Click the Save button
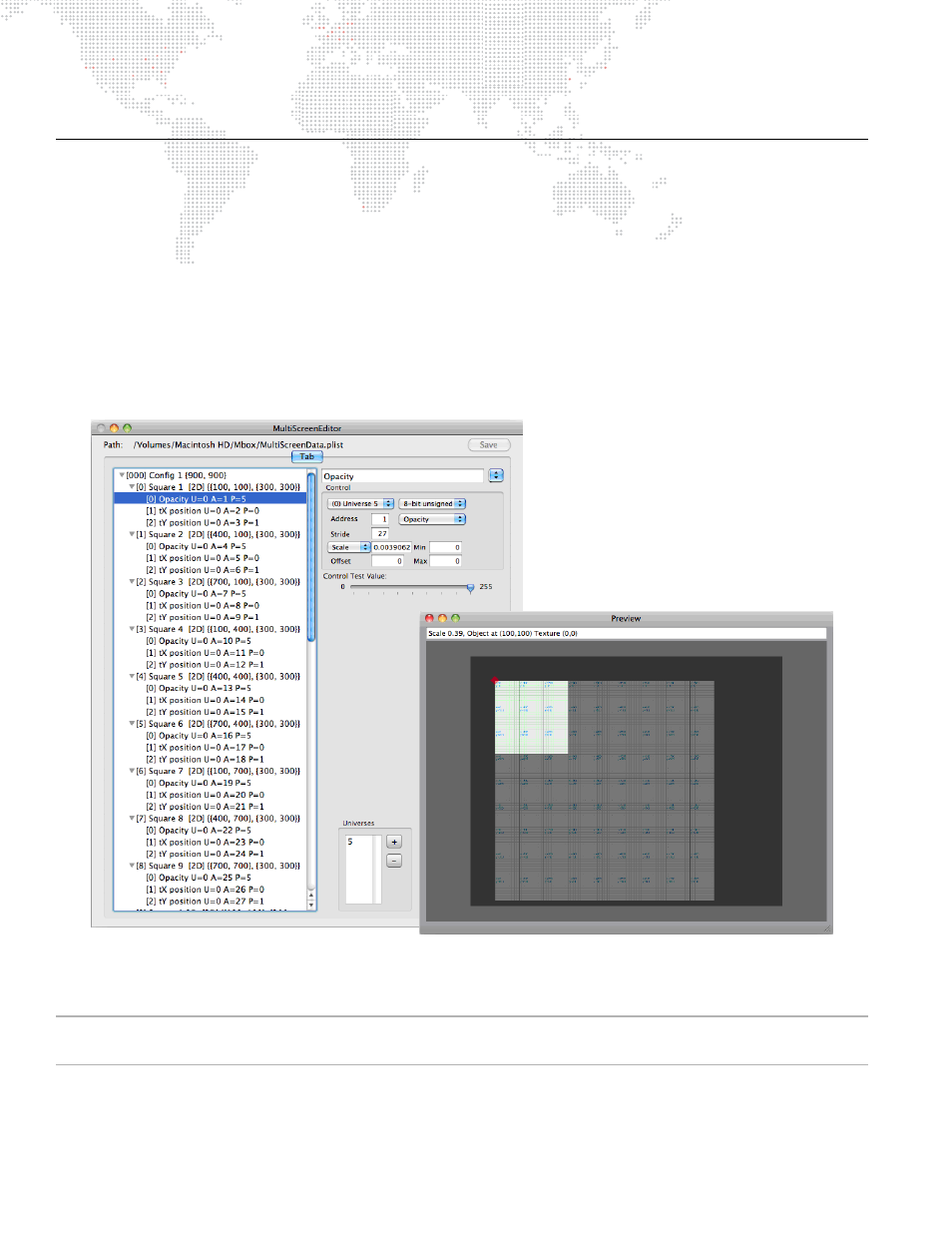952x1233 pixels. pos(489,445)
